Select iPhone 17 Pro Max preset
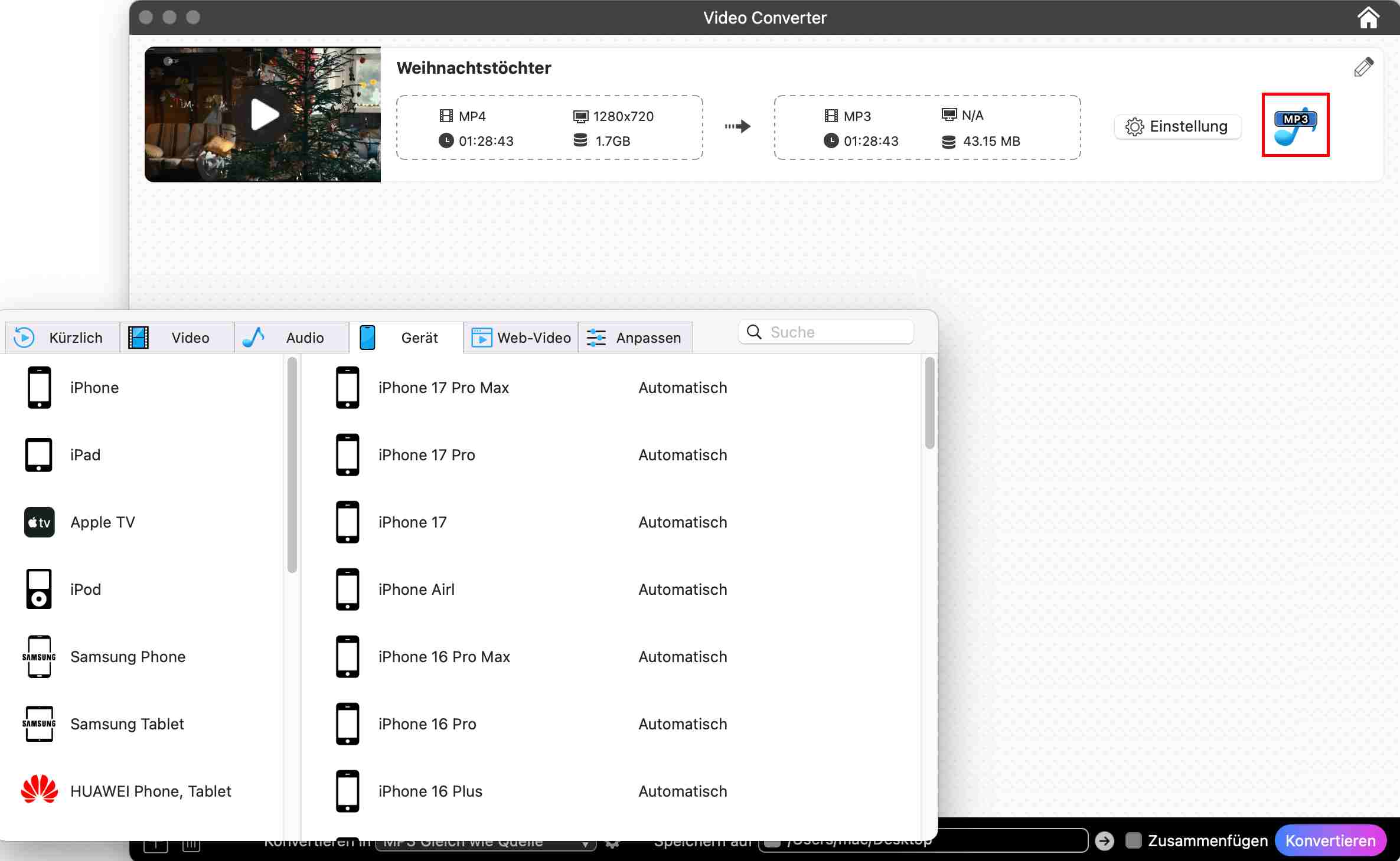This screenshot has height=861, width=1400. pos(443,388)
